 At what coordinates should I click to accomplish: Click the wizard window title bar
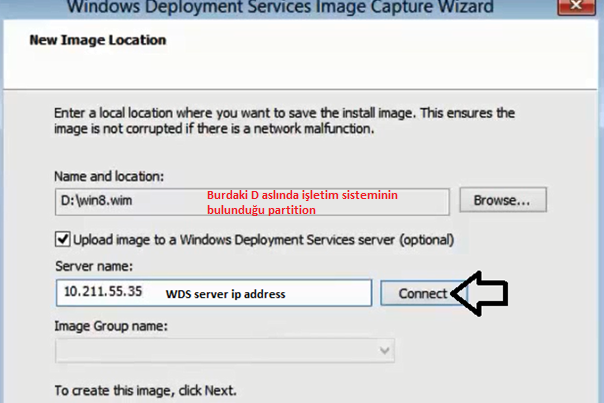280,7
